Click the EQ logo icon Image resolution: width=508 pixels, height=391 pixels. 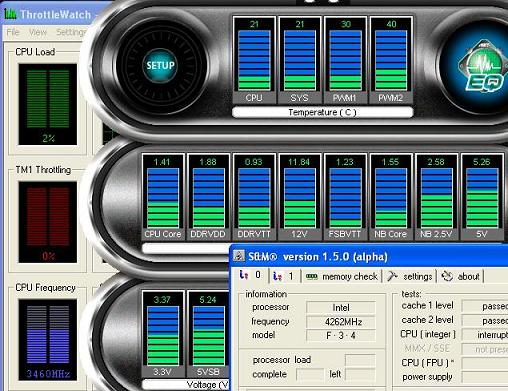click(x=483, y=67)
